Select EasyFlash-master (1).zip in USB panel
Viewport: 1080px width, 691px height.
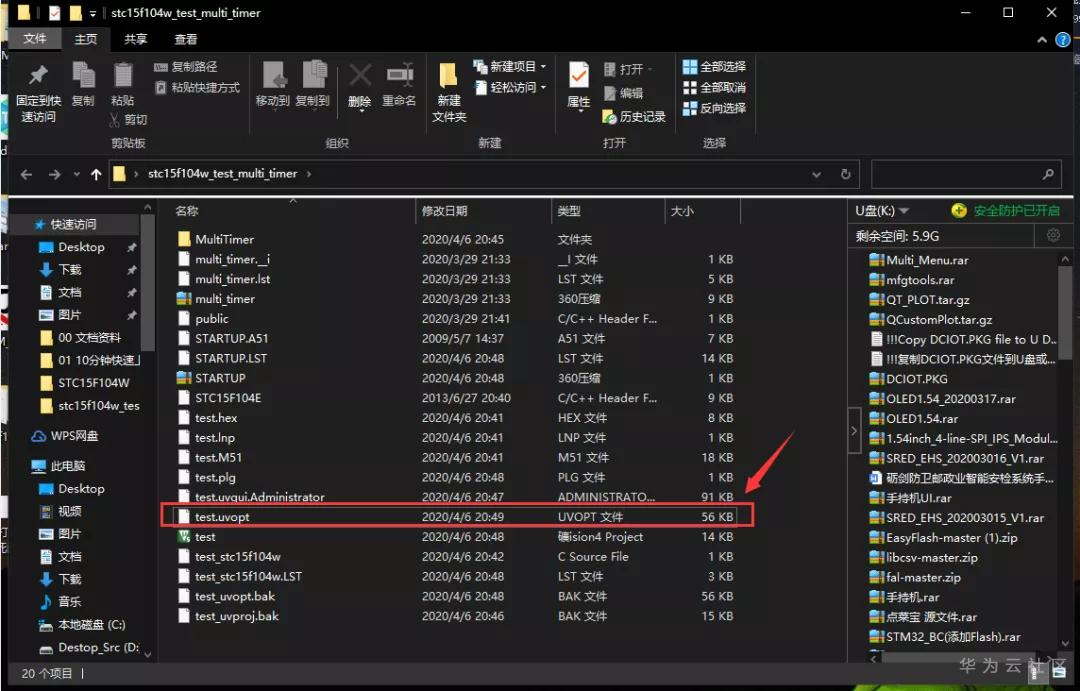952,537
